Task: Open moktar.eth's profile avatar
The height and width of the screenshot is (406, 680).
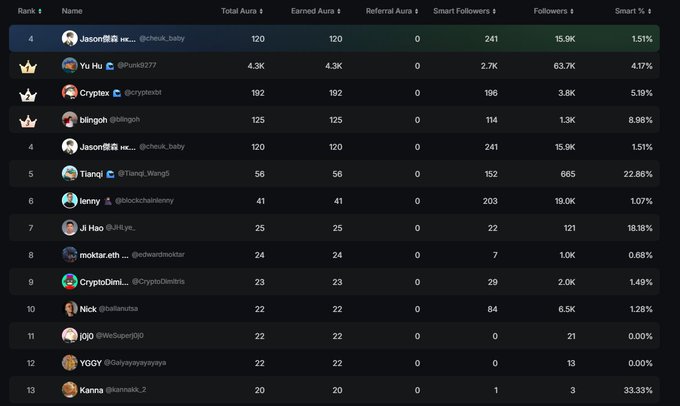Action: pyautogui.click(x=69, y=255)
